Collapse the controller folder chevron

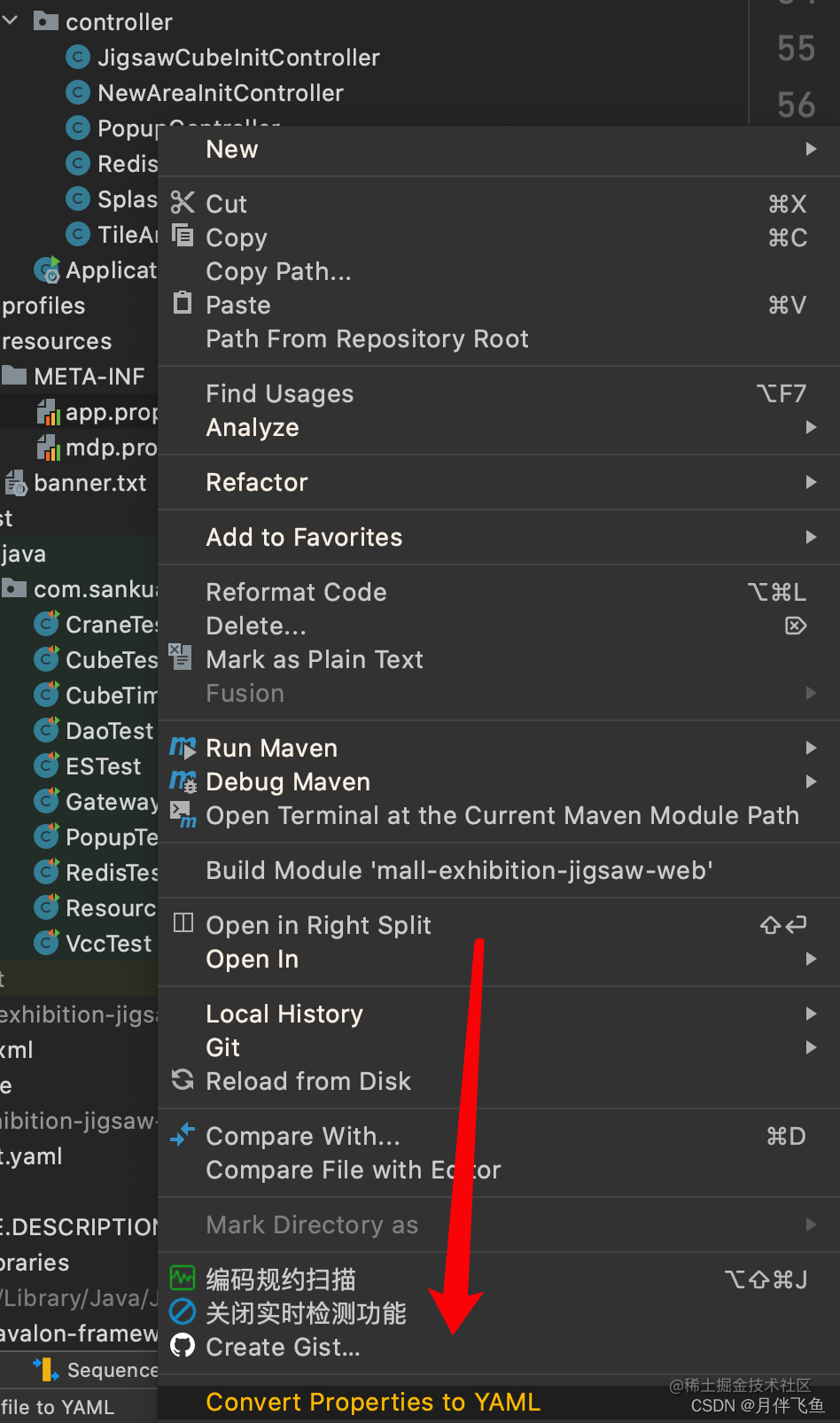[11, 20]
